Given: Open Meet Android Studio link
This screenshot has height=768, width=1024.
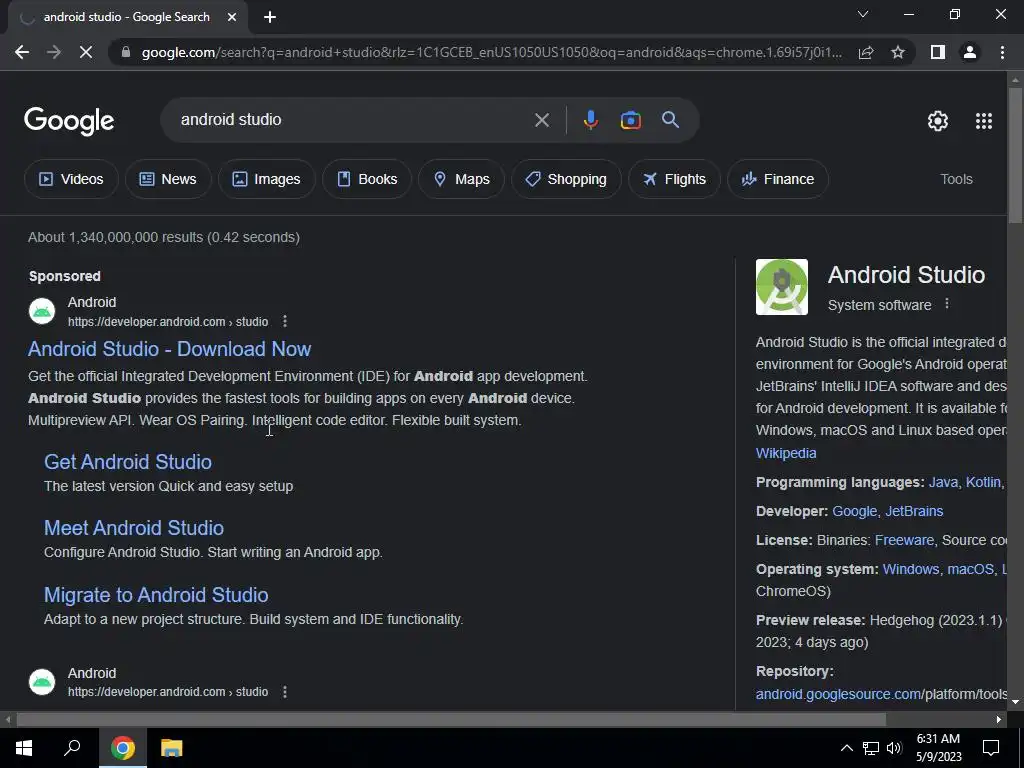Looking at the screenshot, I should click(134, 528).
